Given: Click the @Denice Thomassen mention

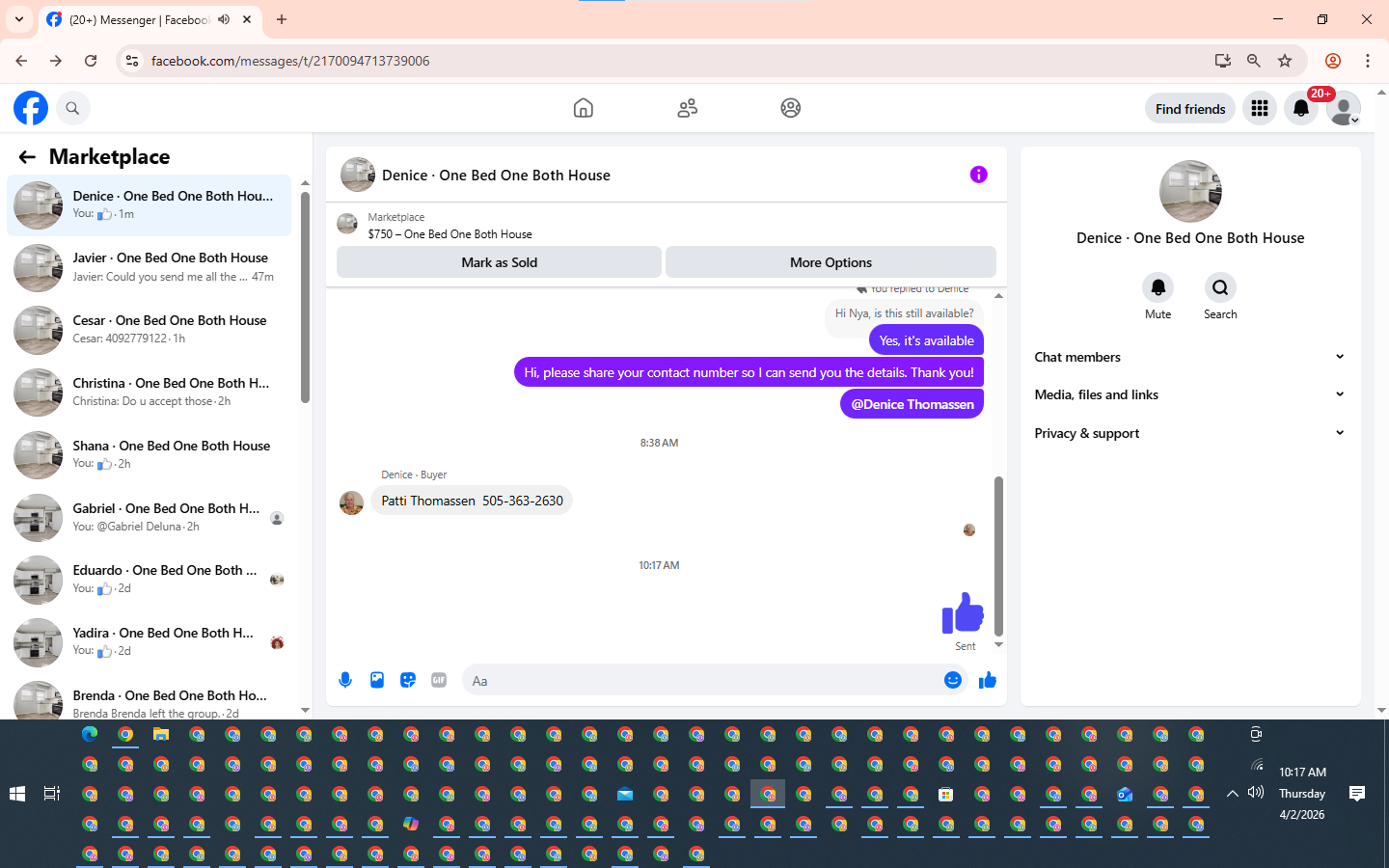Looking at the screenshot, I should (912, 404).
